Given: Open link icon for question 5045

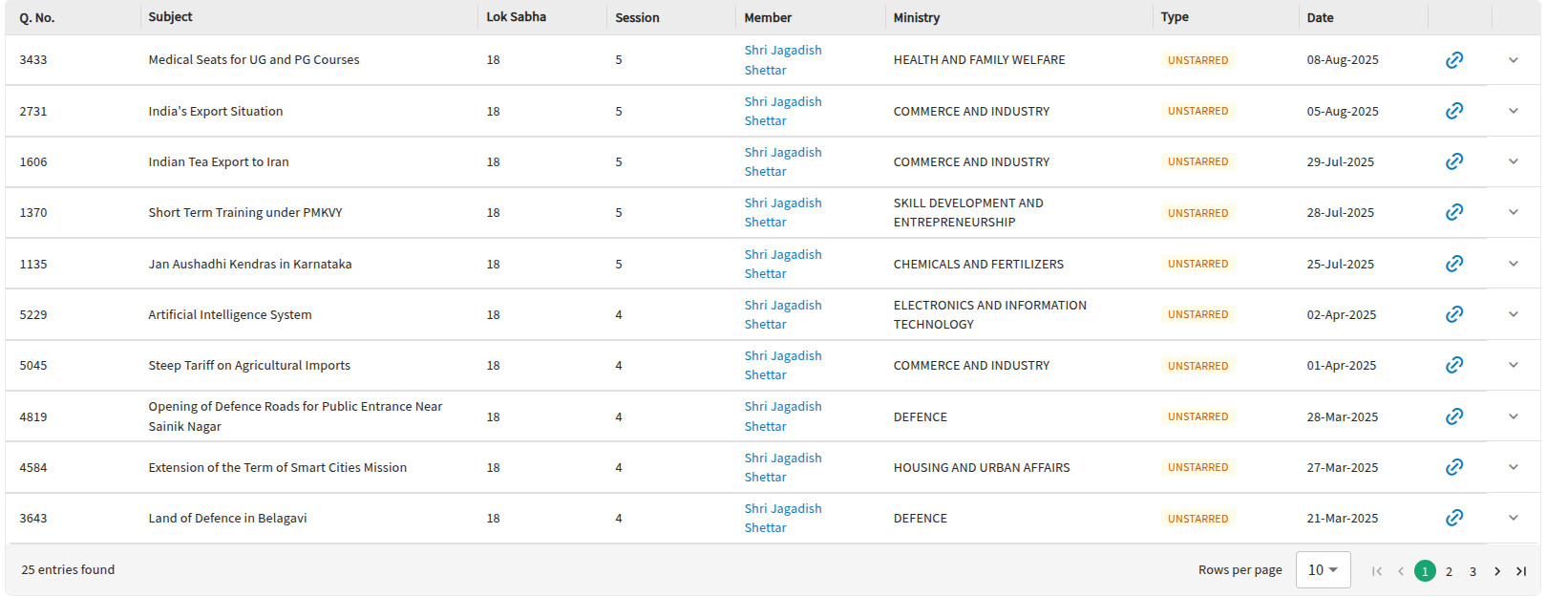Looking at the screenshot, I should pyautogui.click(x=1454, y=365).
